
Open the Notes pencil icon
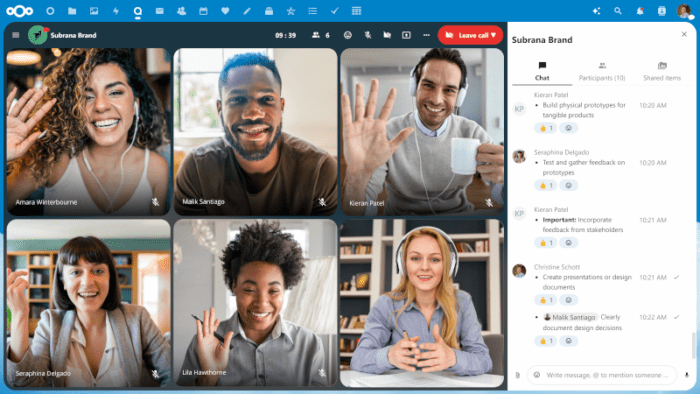247,11
